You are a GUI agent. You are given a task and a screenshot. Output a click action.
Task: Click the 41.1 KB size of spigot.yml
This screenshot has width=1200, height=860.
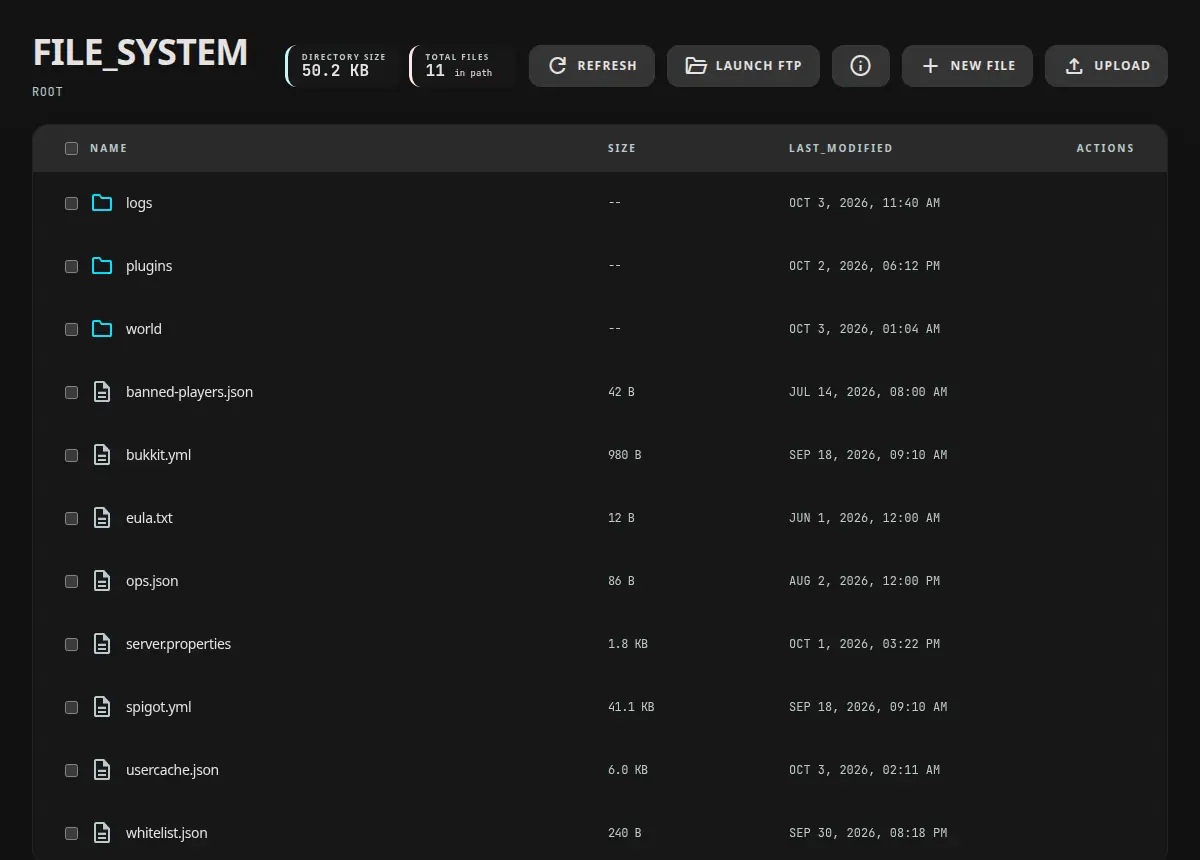pos(631,707)
